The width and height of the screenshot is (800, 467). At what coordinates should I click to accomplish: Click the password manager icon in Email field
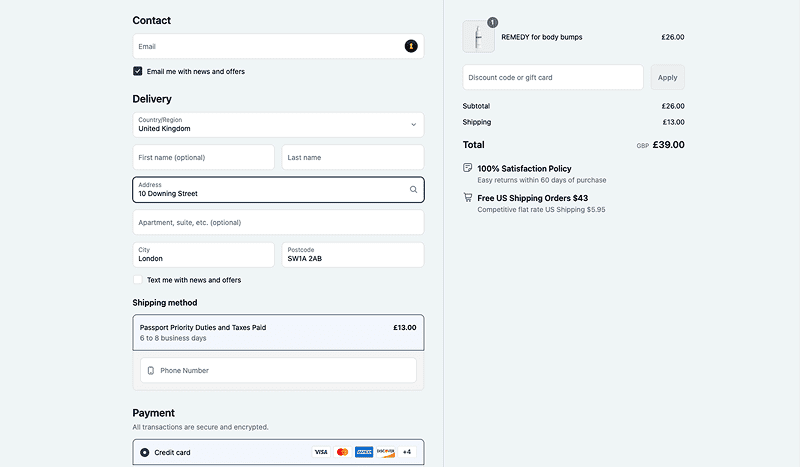pyautogui.click(x=410, y=46)
